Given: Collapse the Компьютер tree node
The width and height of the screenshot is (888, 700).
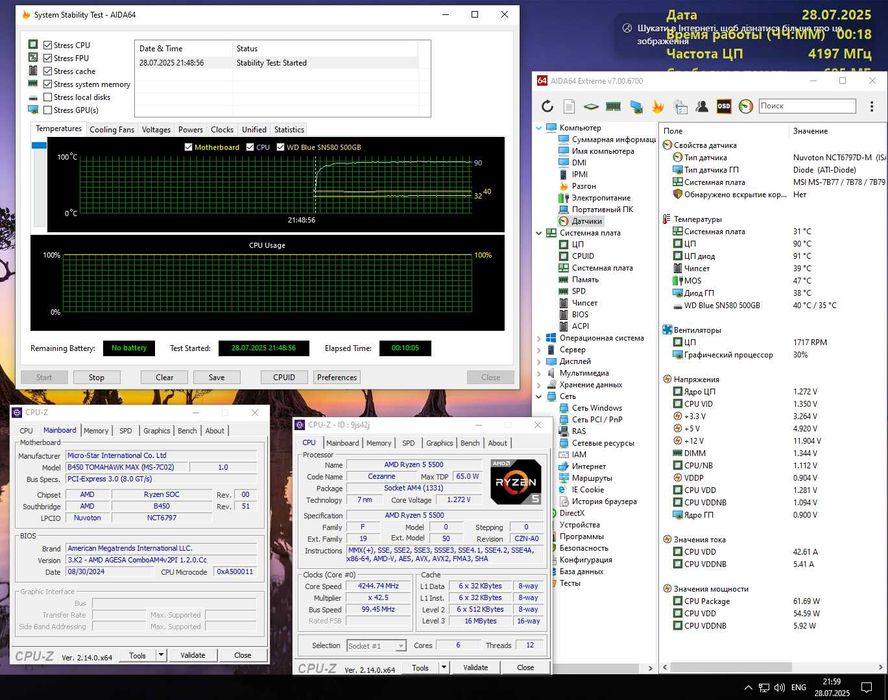Looking at the screenshot, I should (539, 127).
